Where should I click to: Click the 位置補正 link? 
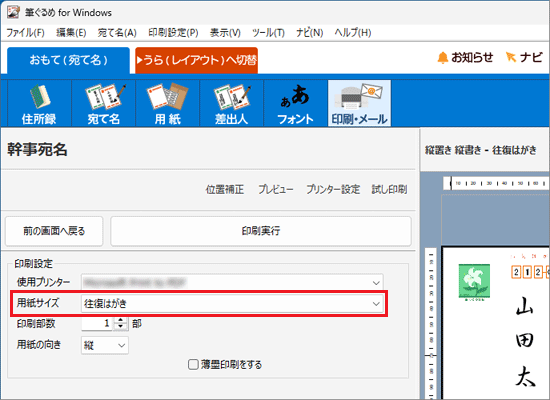click(x=224, y=189)
